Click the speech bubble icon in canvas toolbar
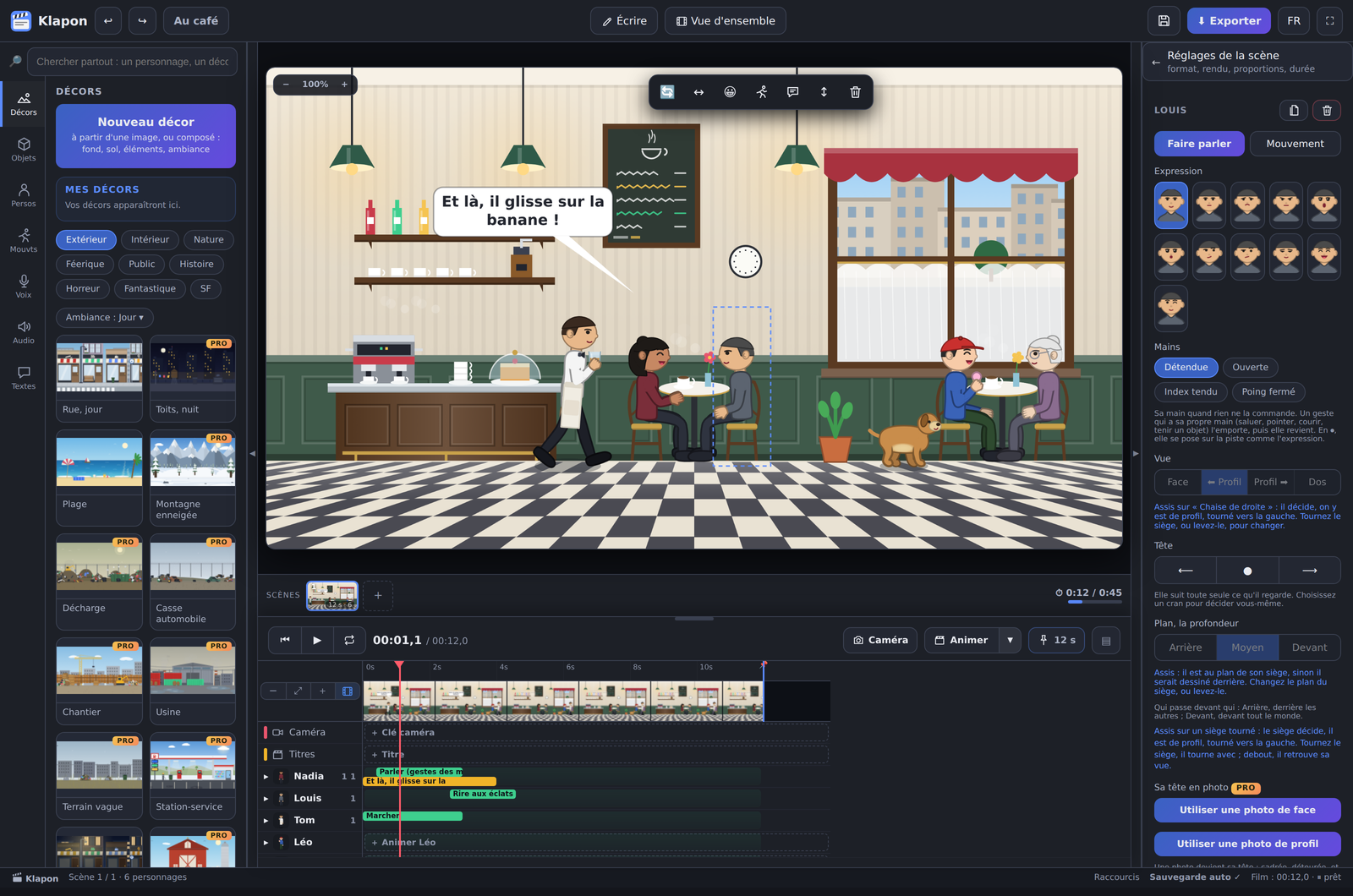 click(x=792, y=92)
